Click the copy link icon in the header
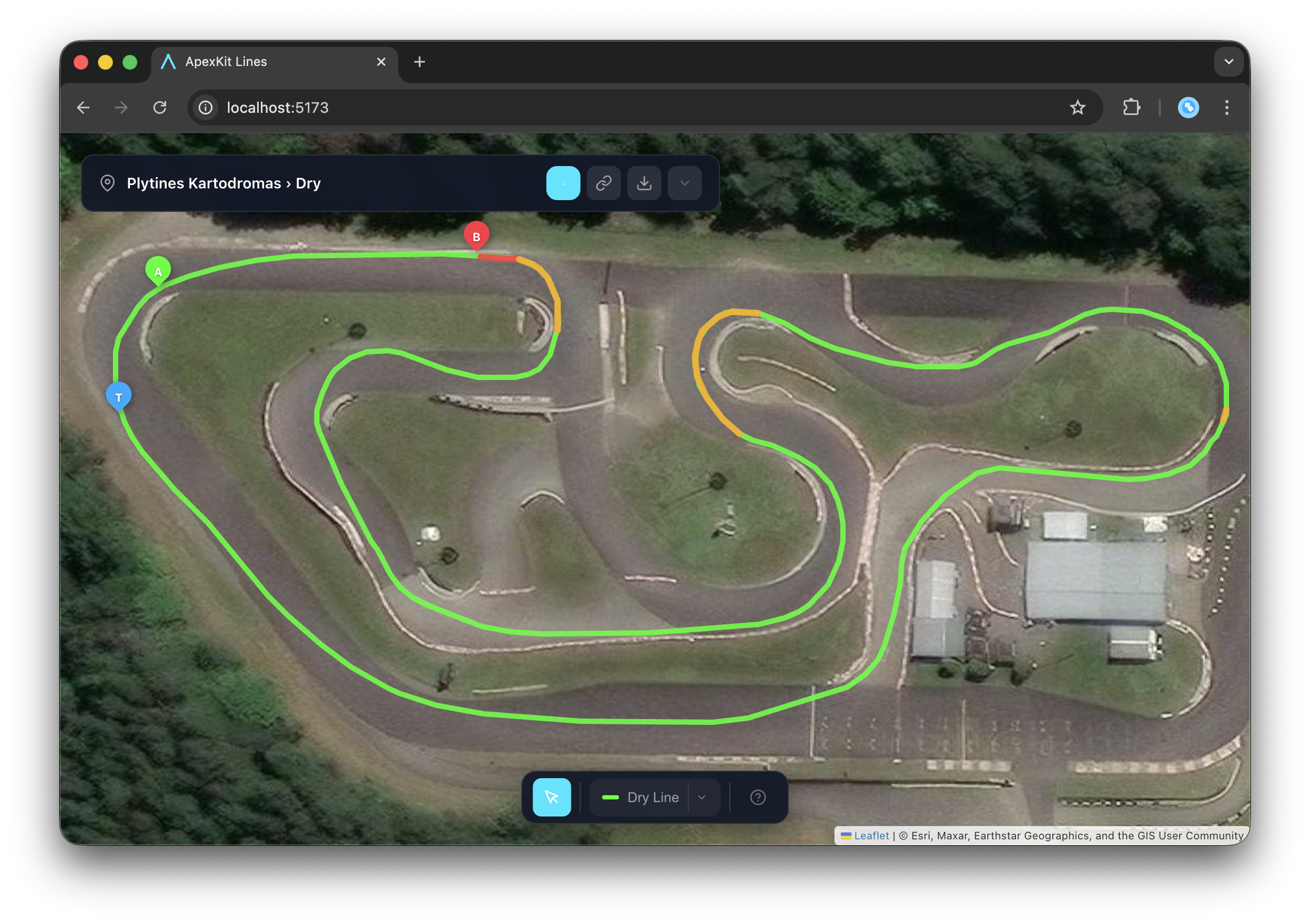 [x=604, y=183]
